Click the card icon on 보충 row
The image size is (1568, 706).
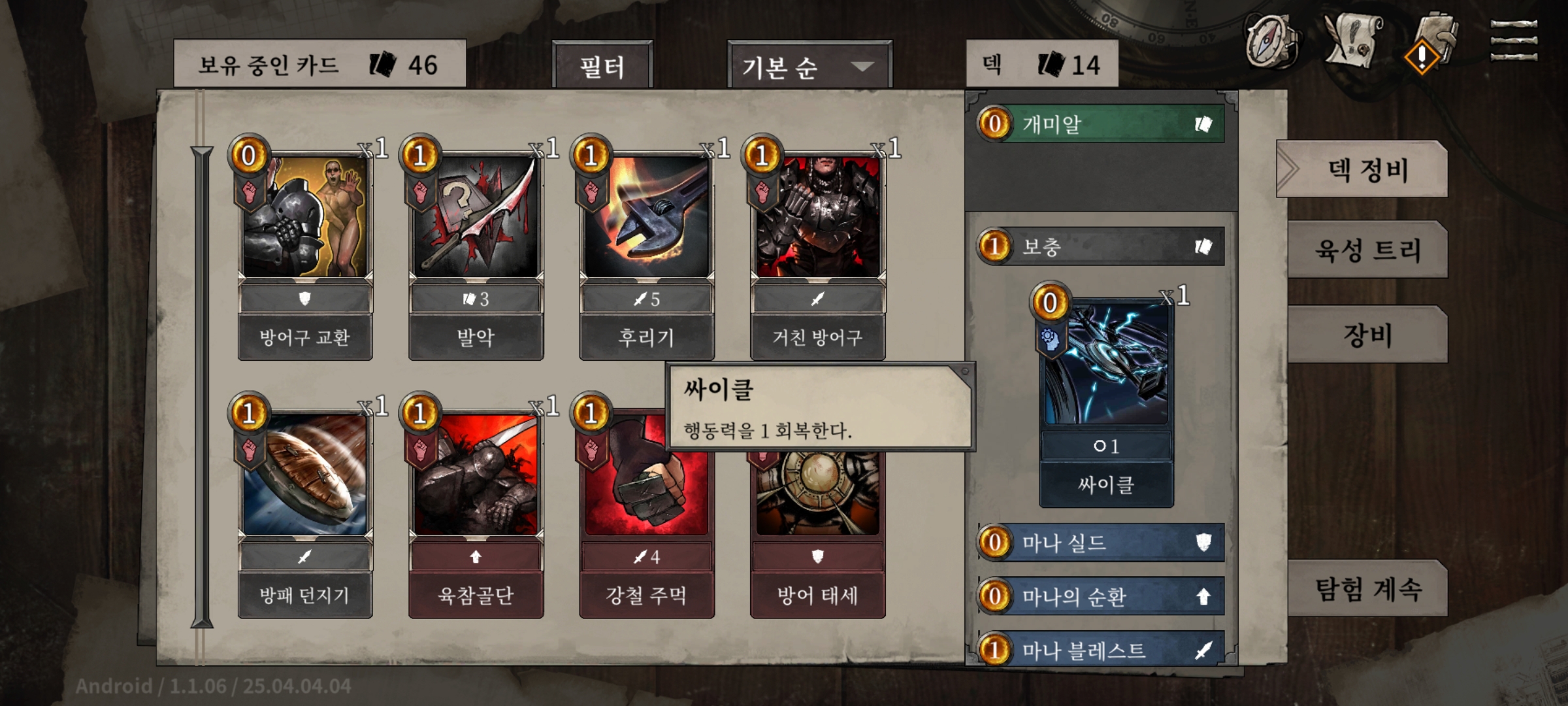coord(1203,246)
